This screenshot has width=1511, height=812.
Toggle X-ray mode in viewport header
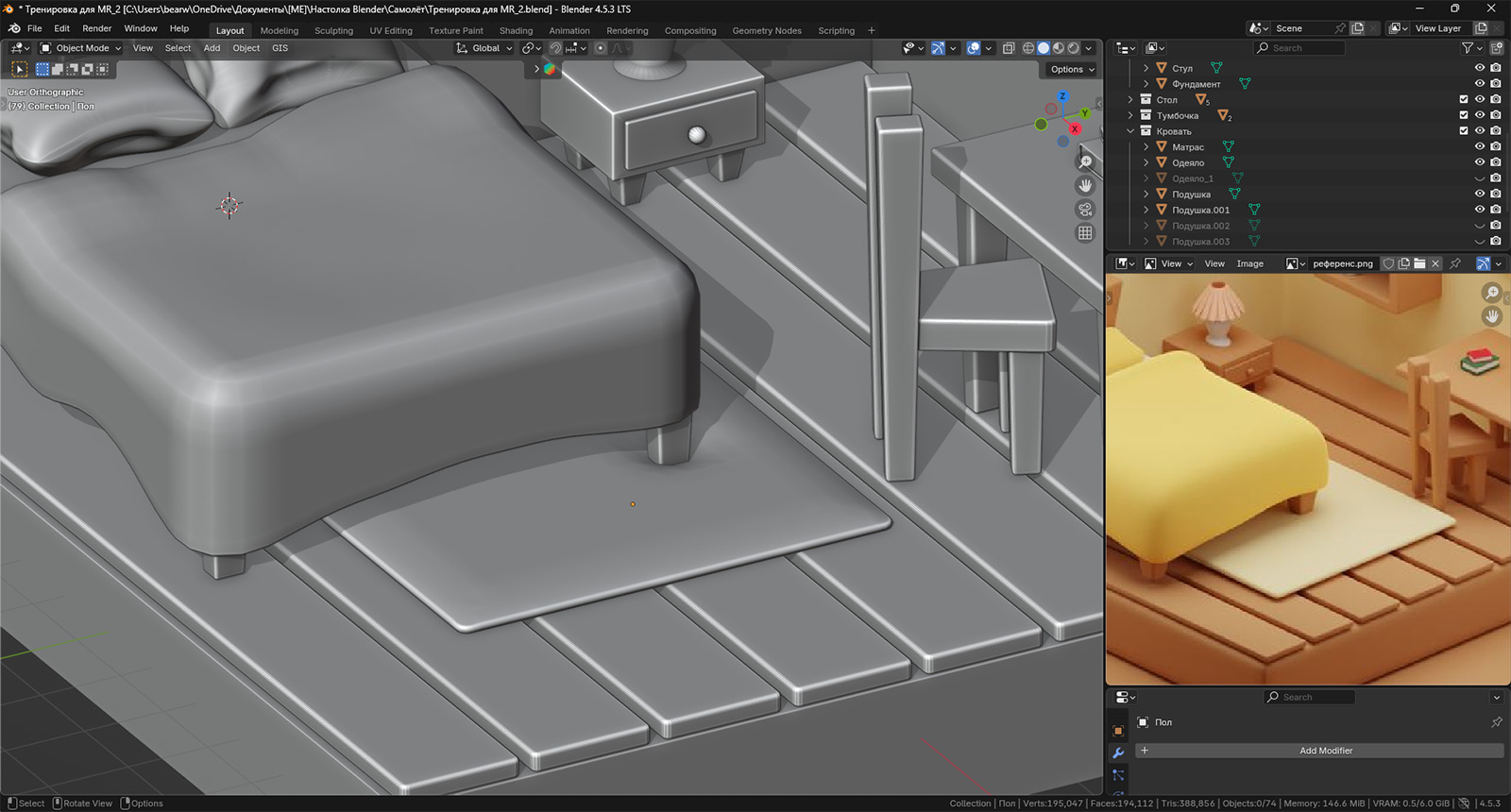pyautogui.click(x=1009, y=48)
